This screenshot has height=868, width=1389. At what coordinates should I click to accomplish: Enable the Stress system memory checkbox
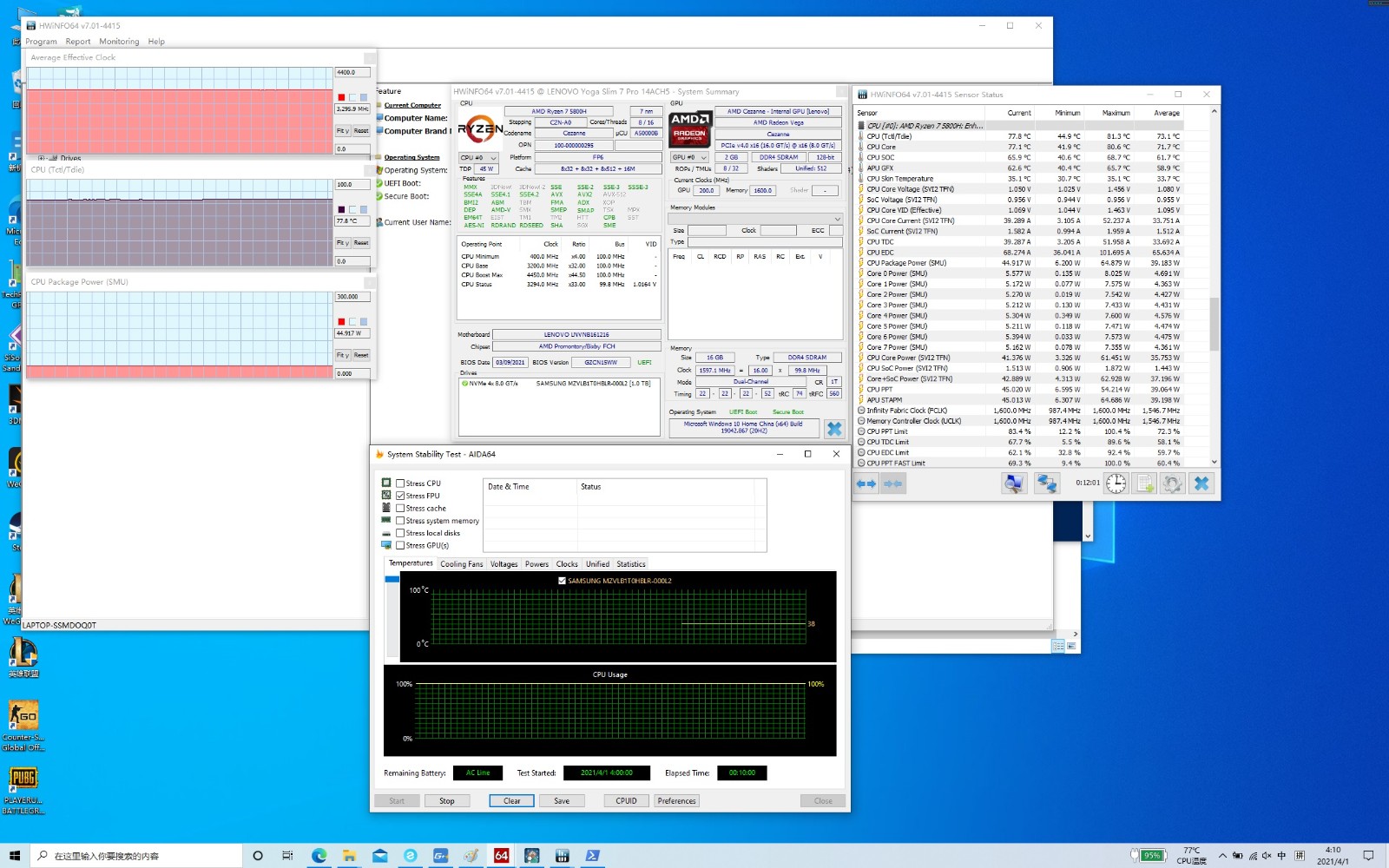tap(400, 521)
